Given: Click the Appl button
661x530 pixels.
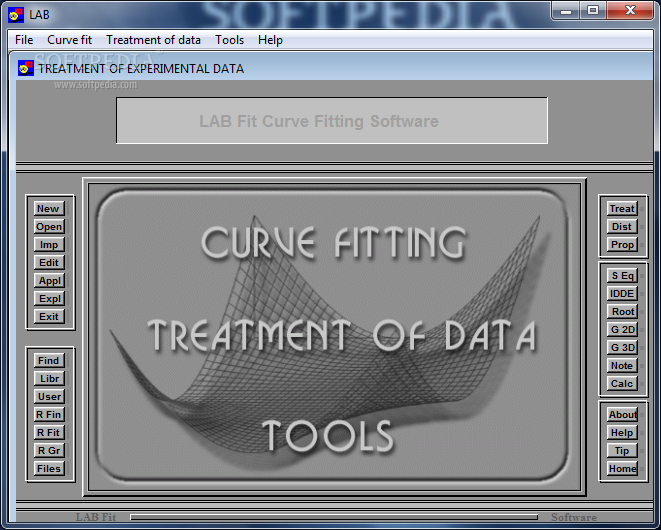Looking at the screenshot, I should point(49,280).
